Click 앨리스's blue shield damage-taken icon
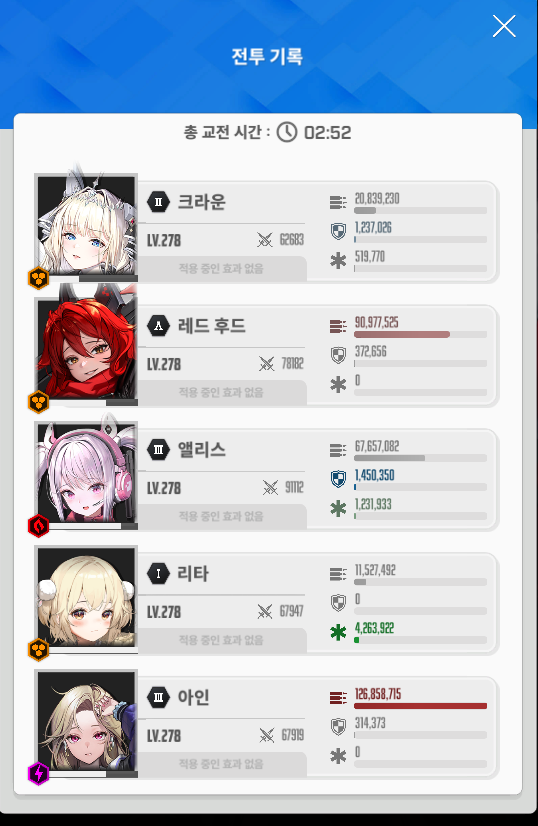 tap(338, 479)
